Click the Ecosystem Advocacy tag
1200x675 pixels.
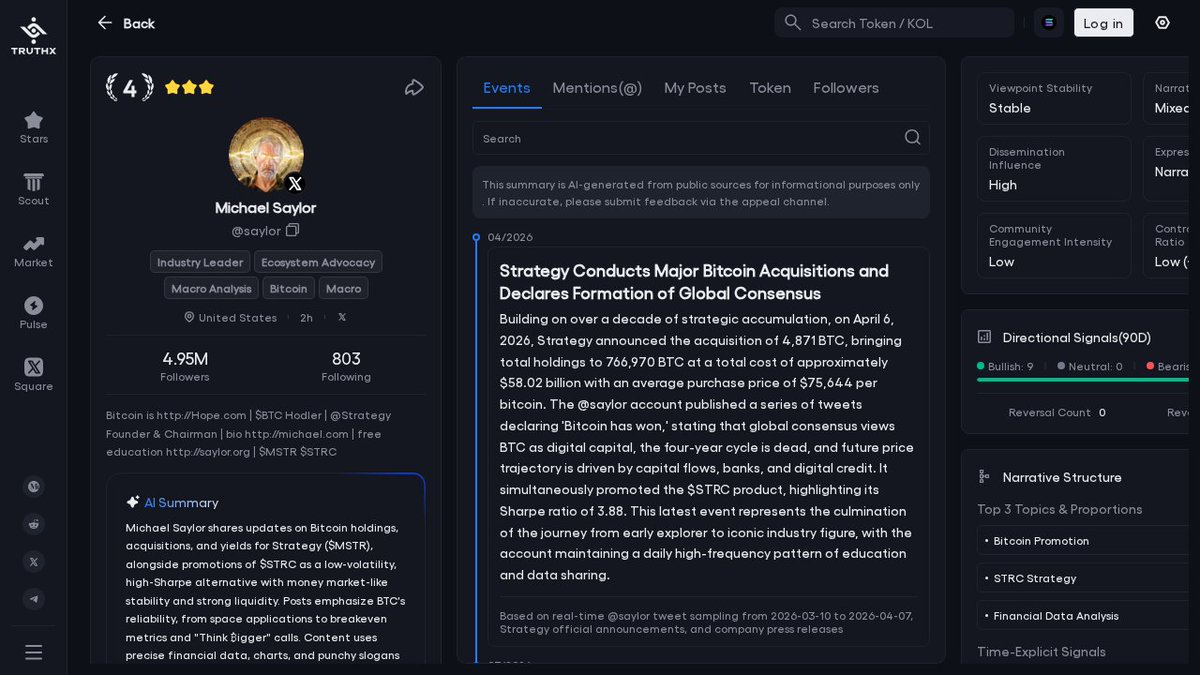(318, 262)
